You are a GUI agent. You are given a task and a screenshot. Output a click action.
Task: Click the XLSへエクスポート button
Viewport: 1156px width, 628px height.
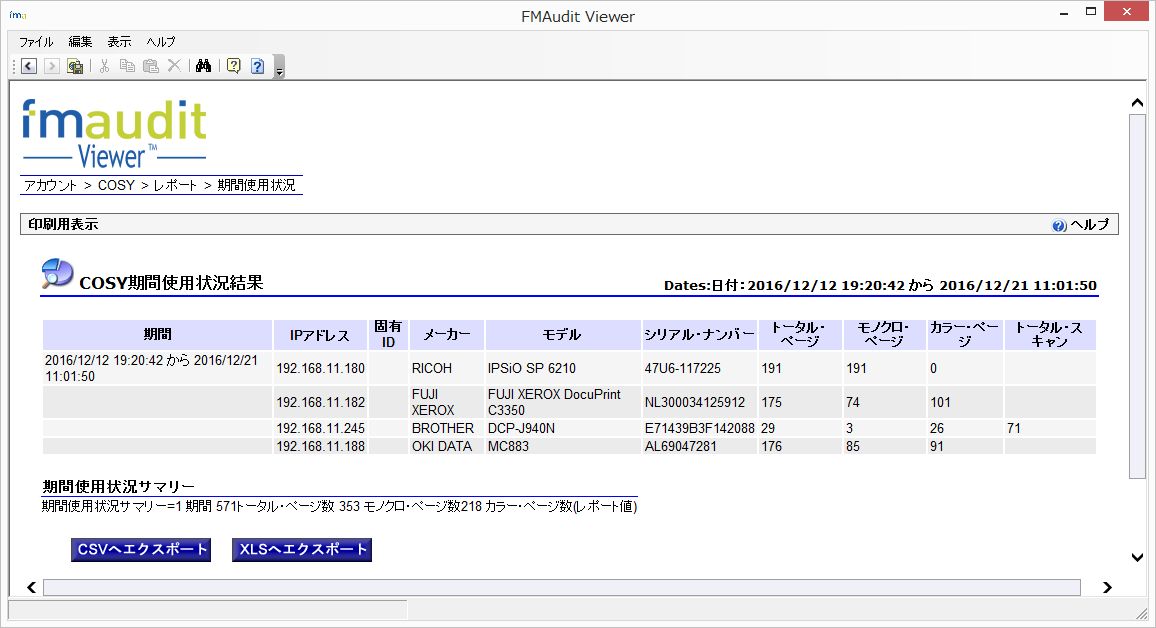[x=302, y=549]
